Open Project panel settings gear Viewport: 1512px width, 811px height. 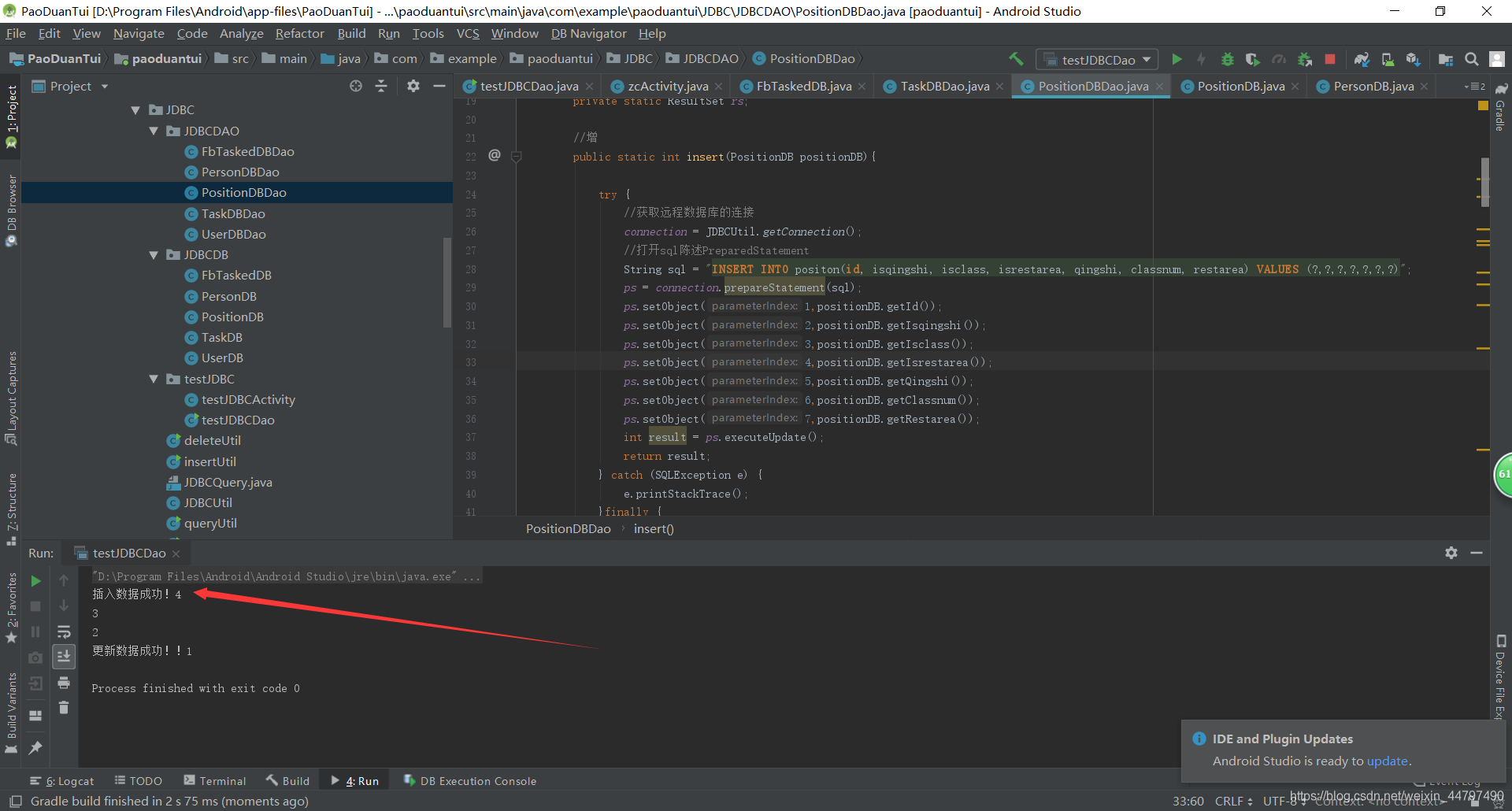point(413,86)
